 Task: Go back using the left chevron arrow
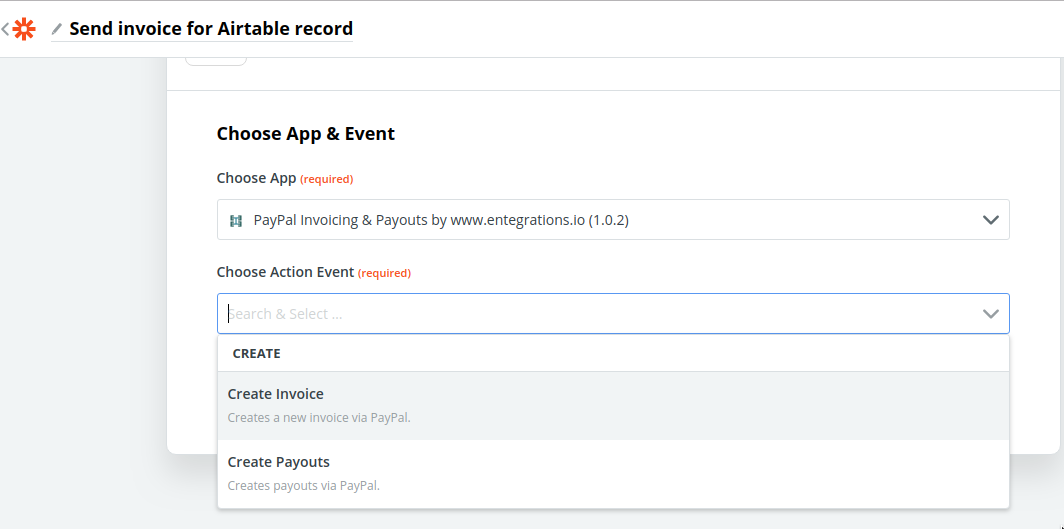pyautogui.click(x=5, y=29)
